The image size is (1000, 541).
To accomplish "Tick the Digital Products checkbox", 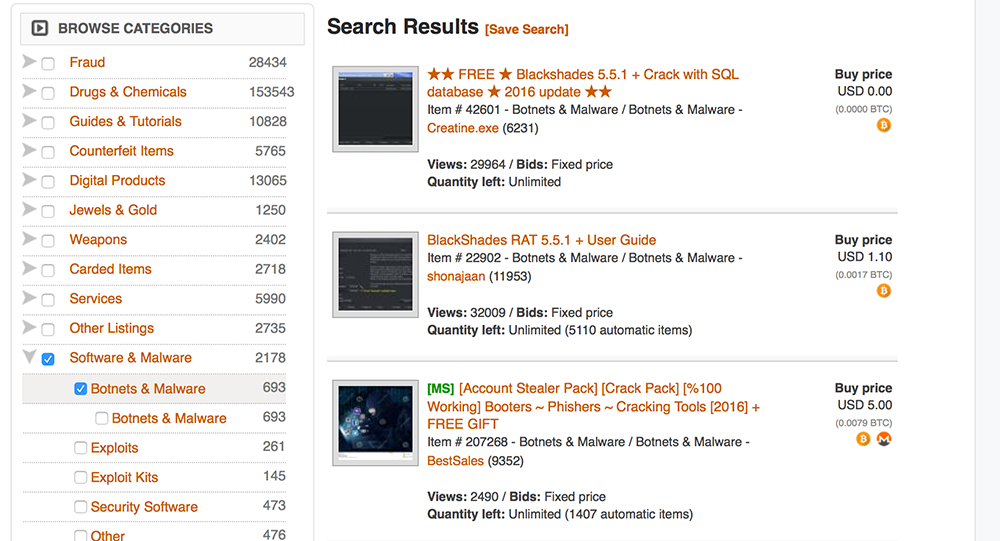I will (x=48, y=182).
